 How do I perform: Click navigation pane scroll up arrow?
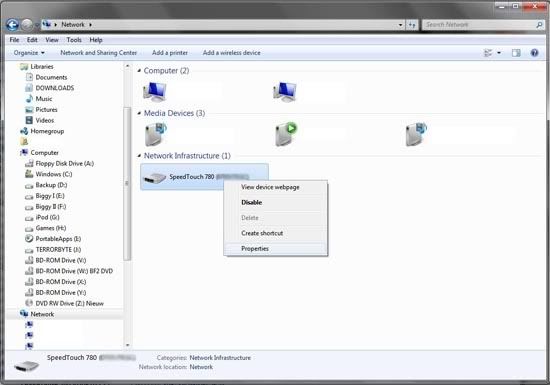click(x=127, y=66)
